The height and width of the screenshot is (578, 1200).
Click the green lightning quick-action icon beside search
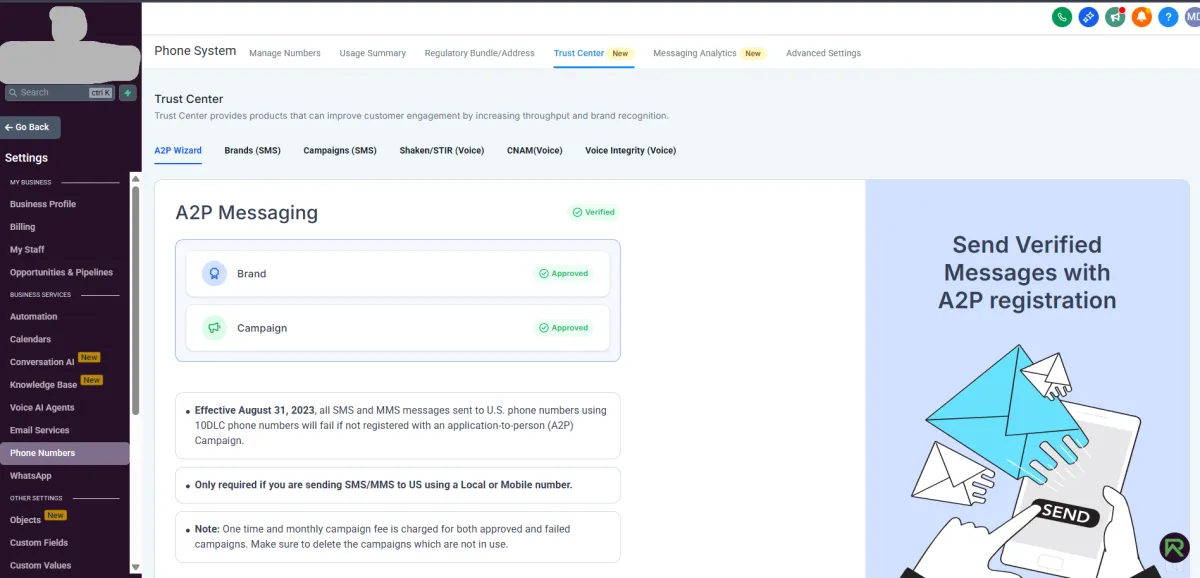click(x=127, y=93)
